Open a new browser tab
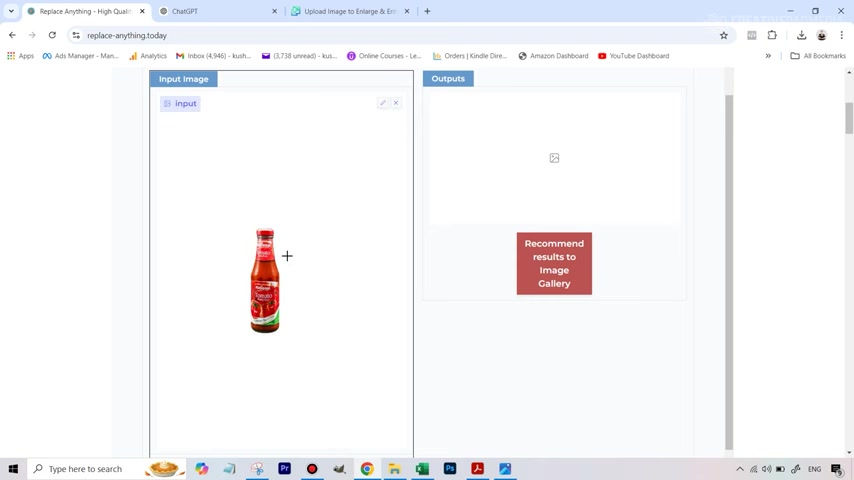The height and width of the screenshot is (480, 854). (x=428, y=11)
